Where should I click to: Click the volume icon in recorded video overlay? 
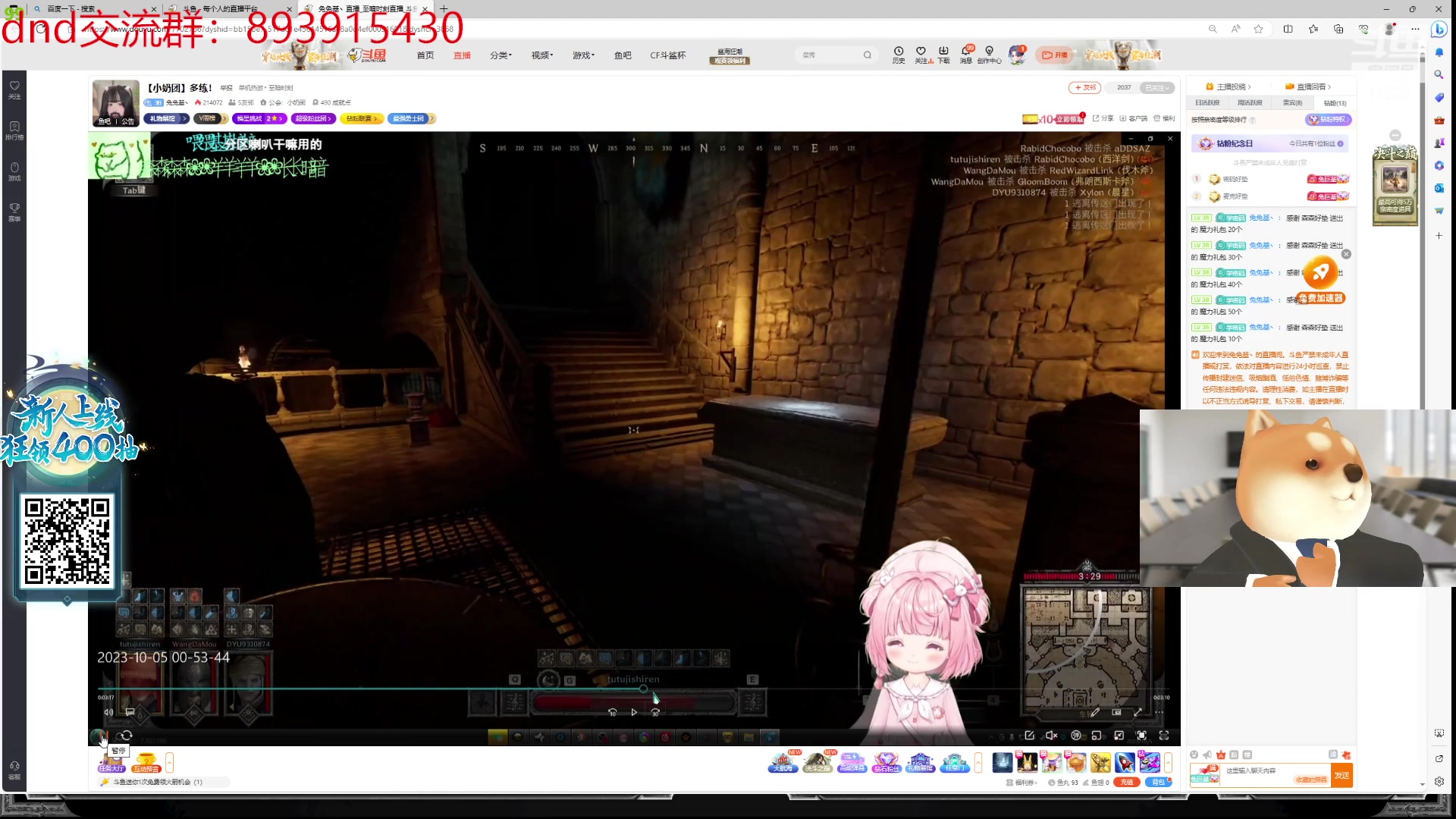pos(108,712)
